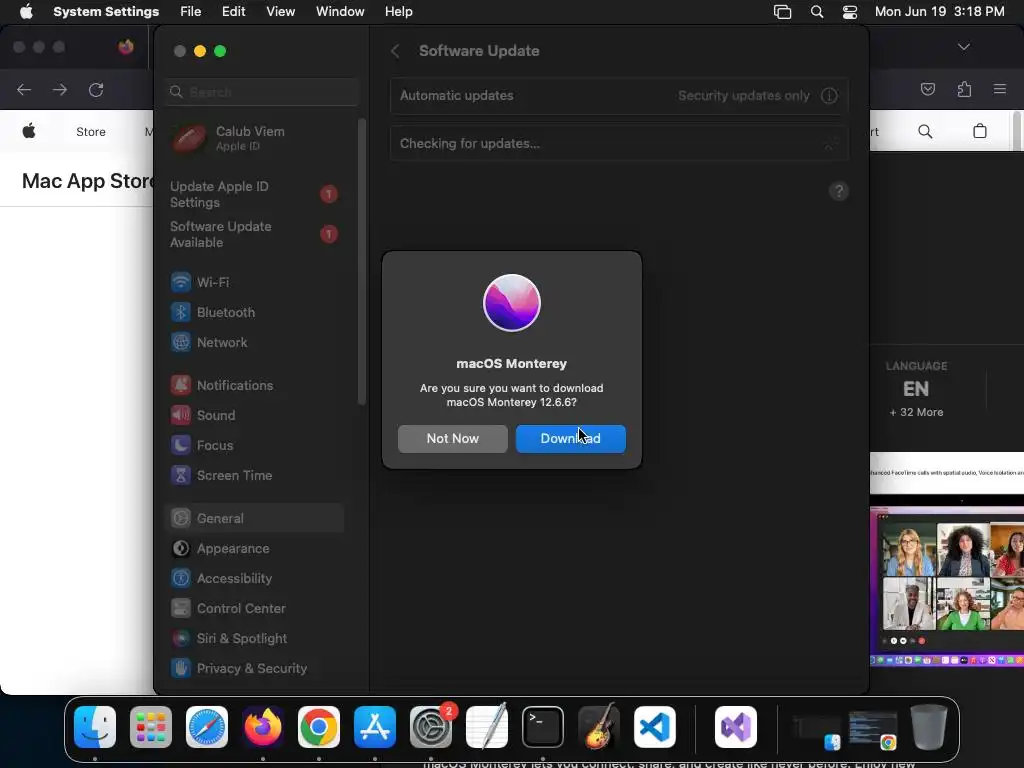Open Control Center in menu bar
1024x768 pixels.
pos(850,12)
